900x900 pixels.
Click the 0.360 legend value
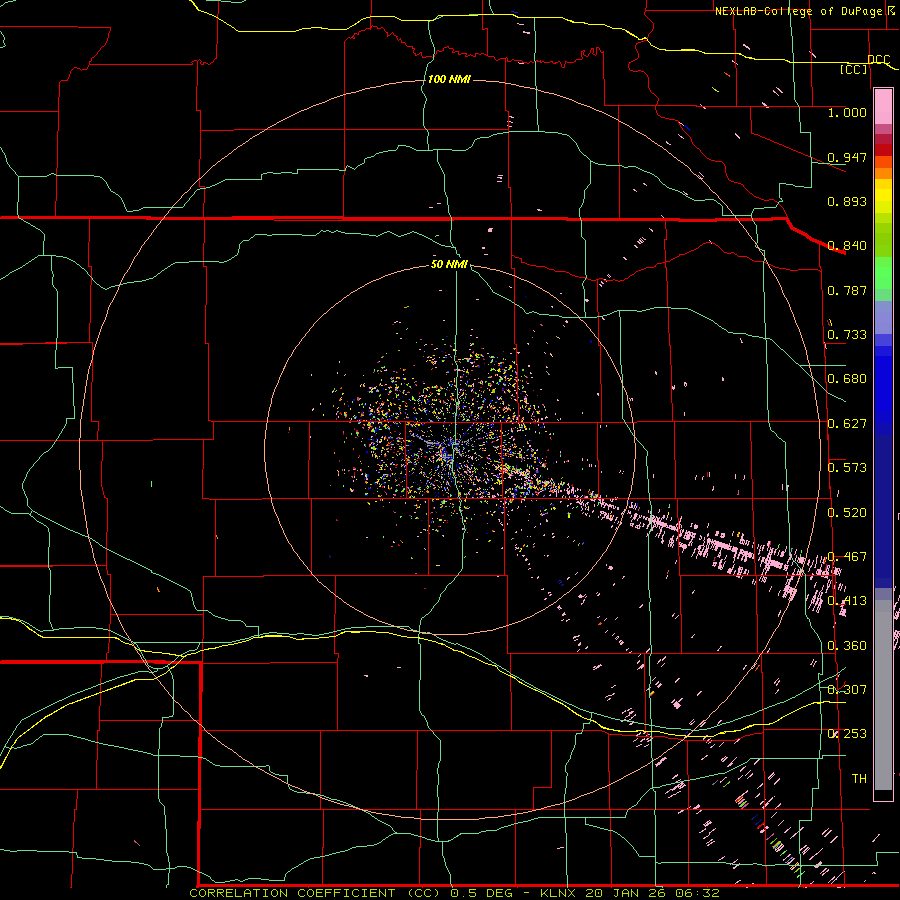click(847, 646)
